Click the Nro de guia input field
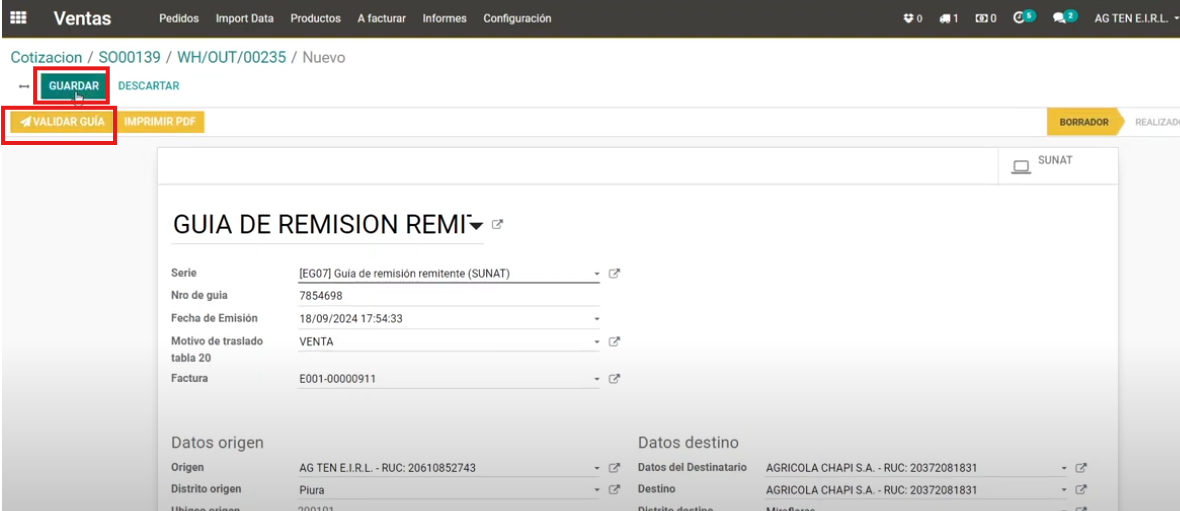This screenshot has height=511, width=1180. 448,296
